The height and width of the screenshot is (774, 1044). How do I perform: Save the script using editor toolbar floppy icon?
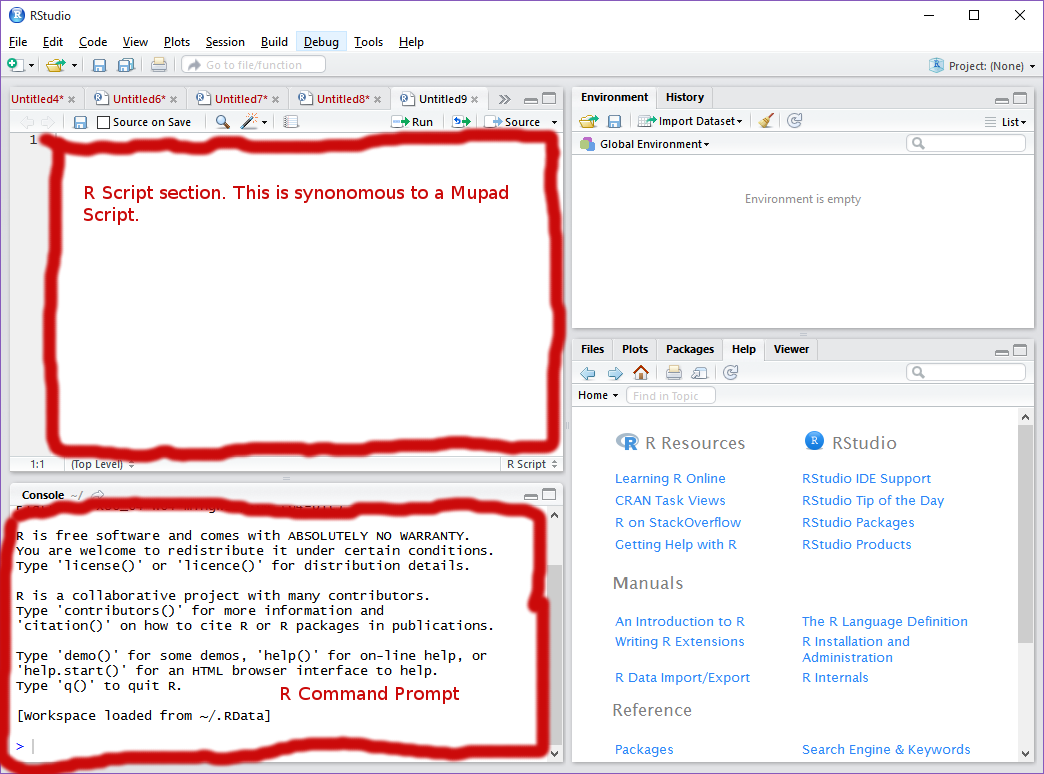80,122
